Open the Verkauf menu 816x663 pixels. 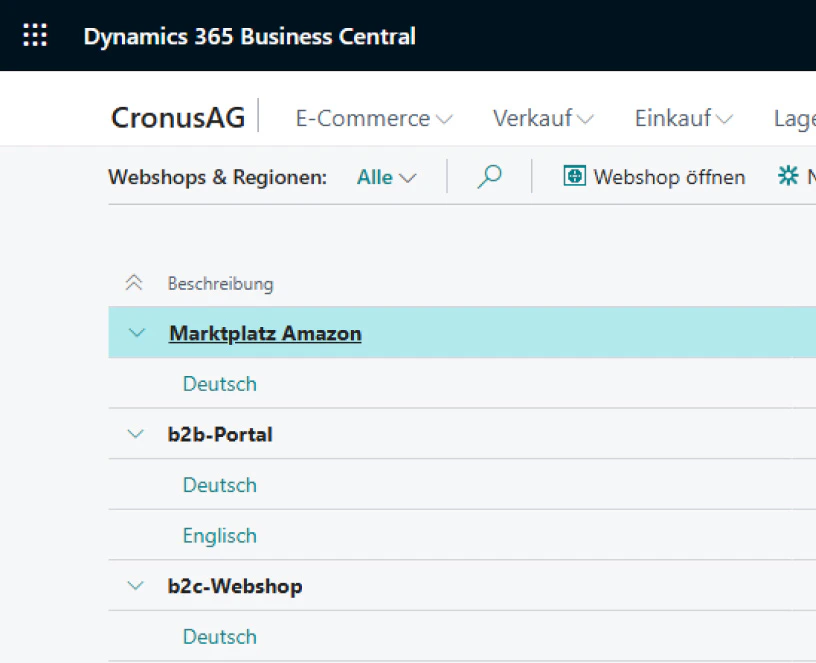543,118
